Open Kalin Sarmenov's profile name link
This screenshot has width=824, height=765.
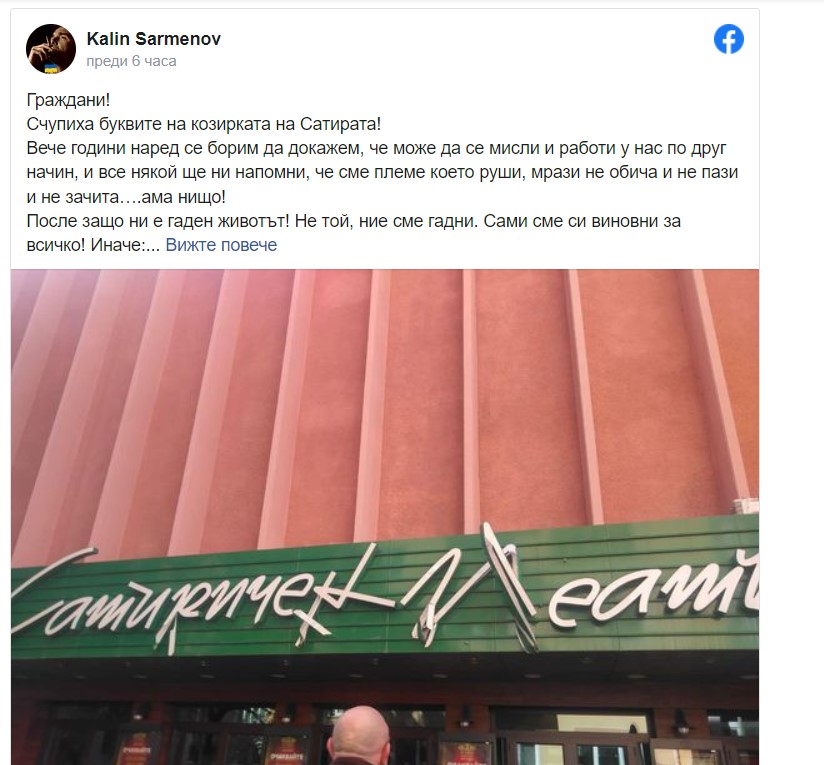(153, 38)
